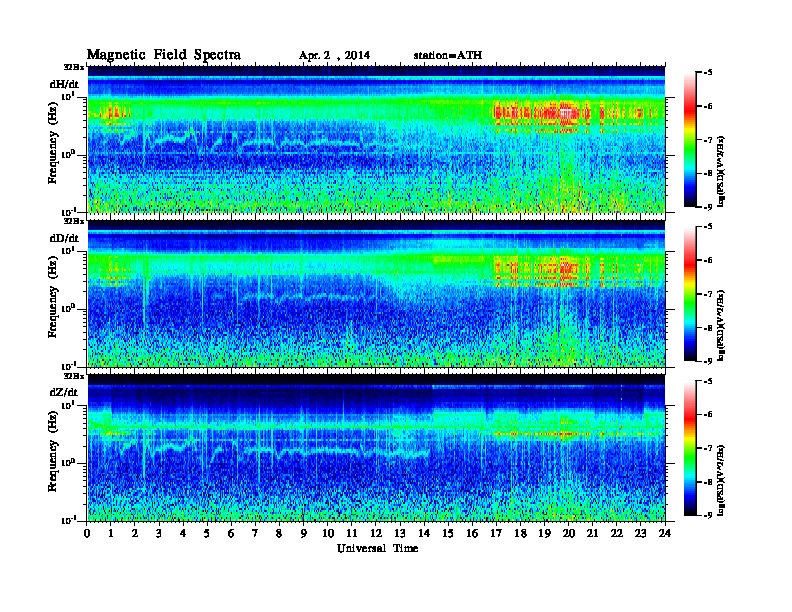Click hour tick label 10 on time axis
The image size is (792, 612).
(x=328, y=533)
